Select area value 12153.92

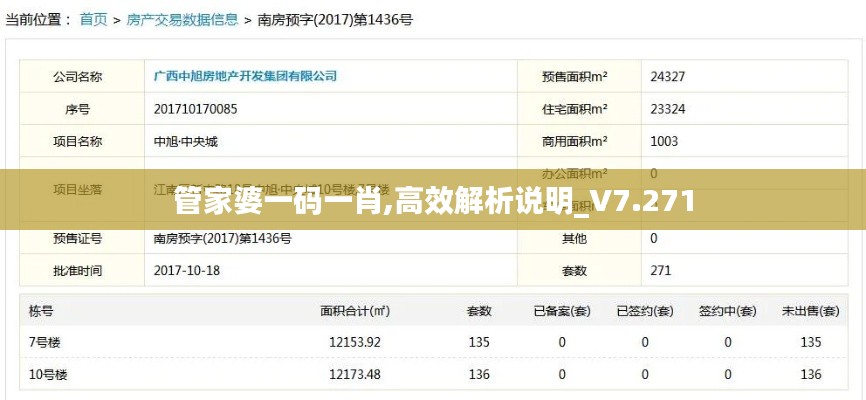pos(355,342)
